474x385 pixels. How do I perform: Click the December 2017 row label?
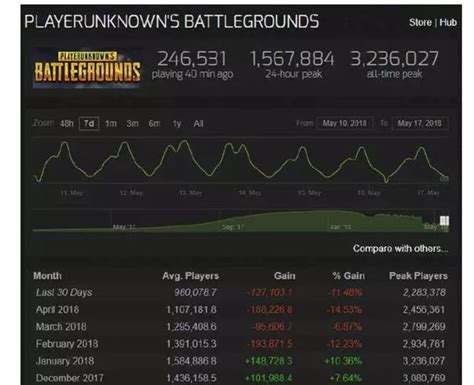(69, 378)
